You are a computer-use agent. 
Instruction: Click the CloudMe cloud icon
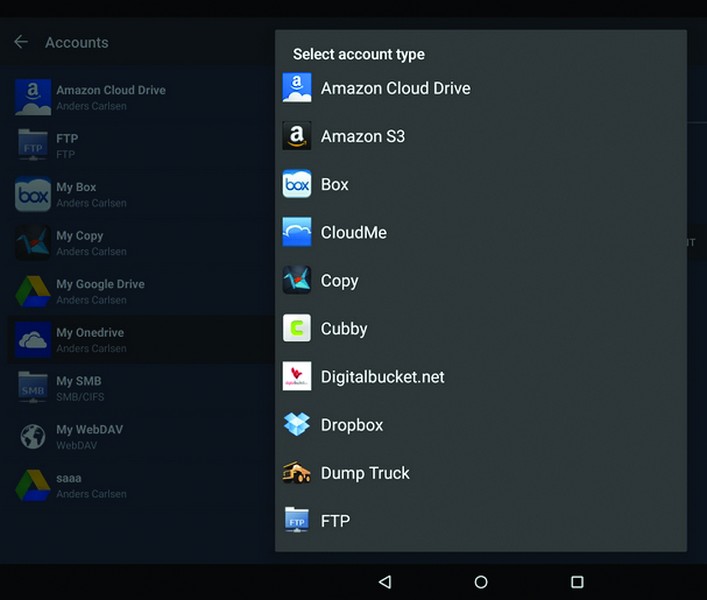pos(297,232)
